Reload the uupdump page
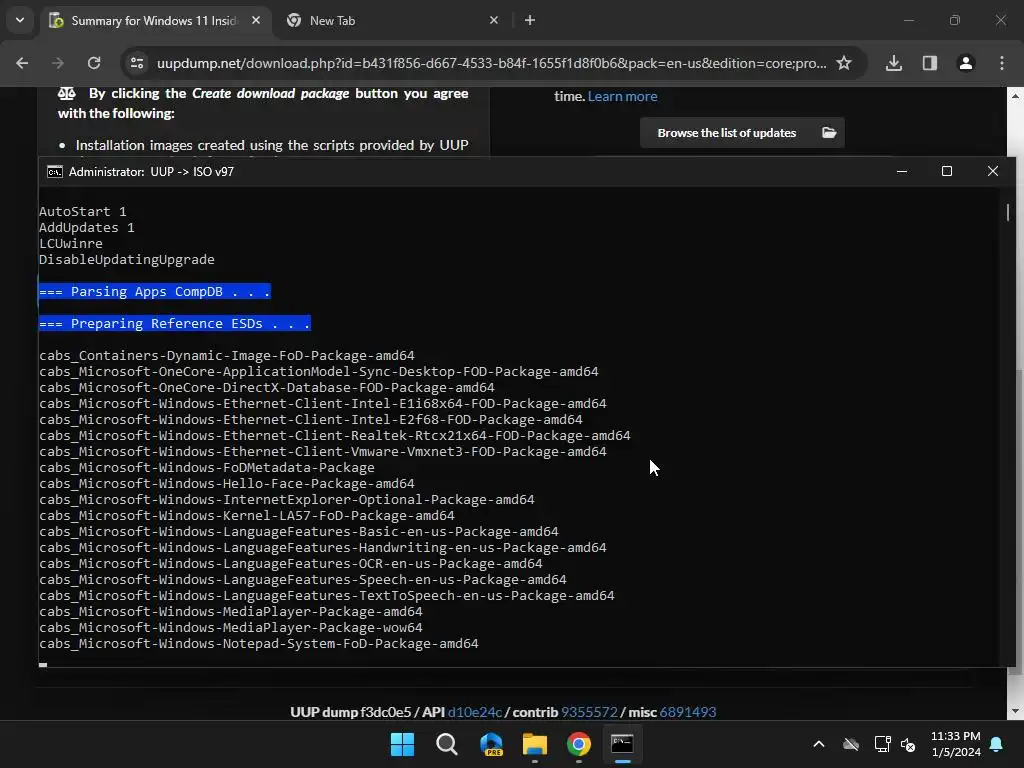Screen dimensions: 1024x768 click(x=94, y=63)
